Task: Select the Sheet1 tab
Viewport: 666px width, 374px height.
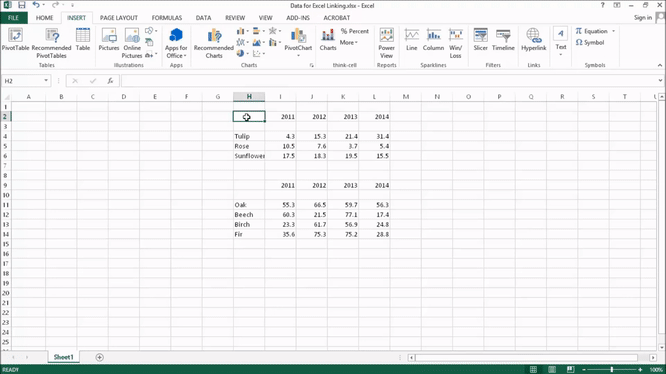Action: click(63, 357)
